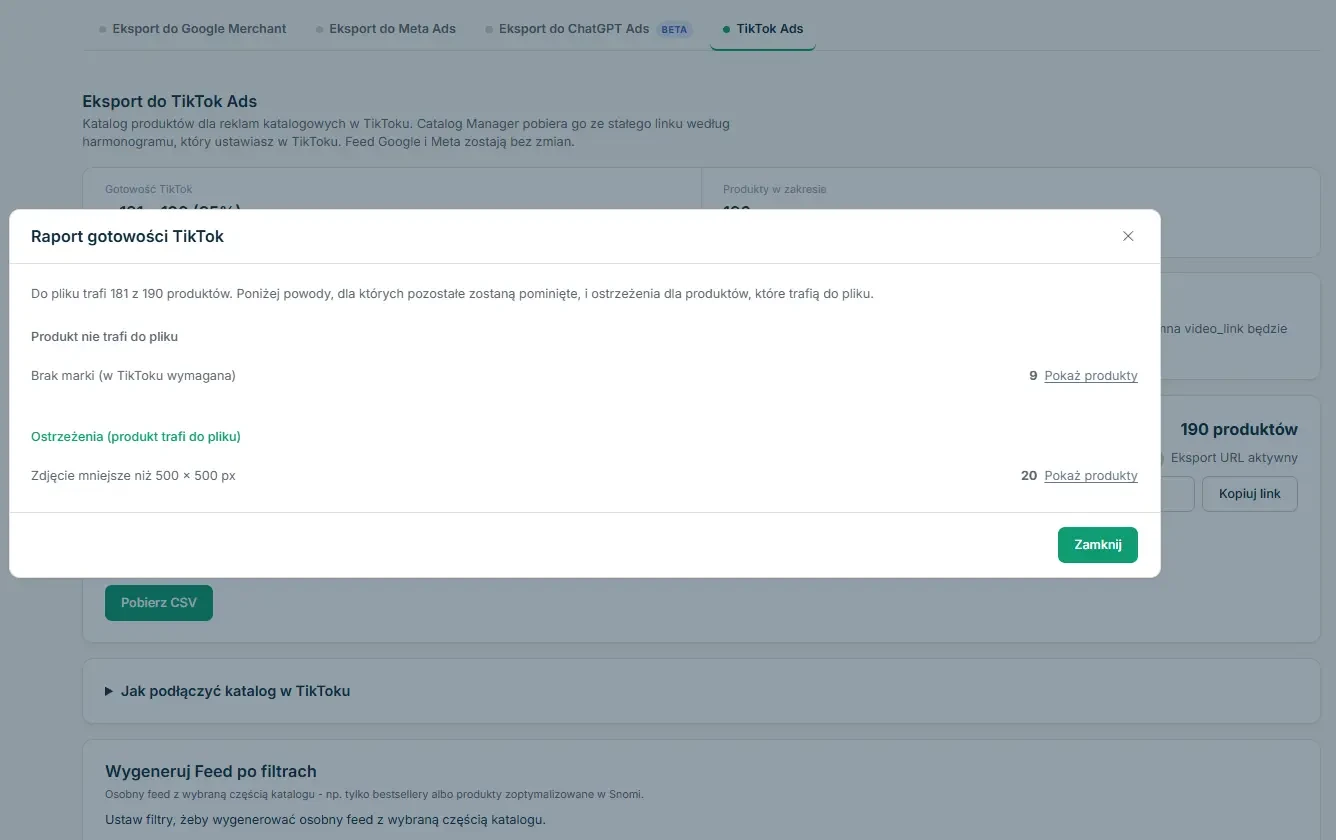The image size is (1336, 840).
Task: Click the 'Eksport URL aktywny' status text
Action: click(x=1234, y=458)
